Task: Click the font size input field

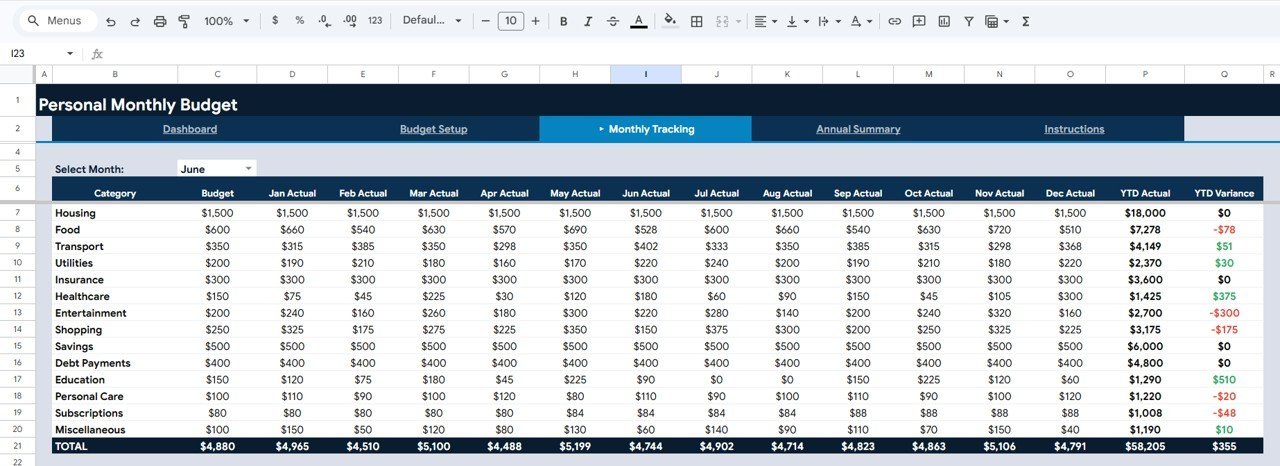Action: (x=510, y=21)
